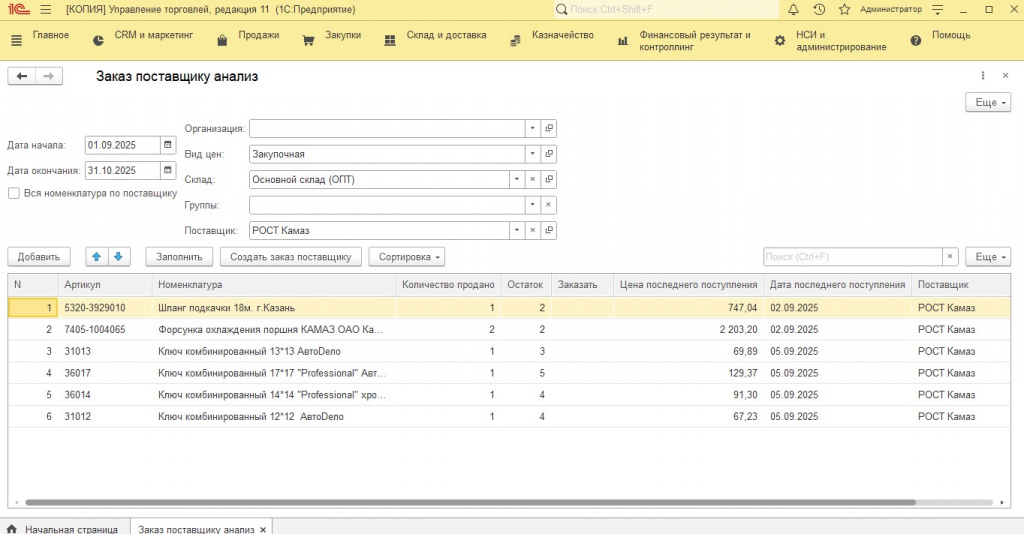Focus the global search field
This screenshot has width=1024, height=534.
666,10
